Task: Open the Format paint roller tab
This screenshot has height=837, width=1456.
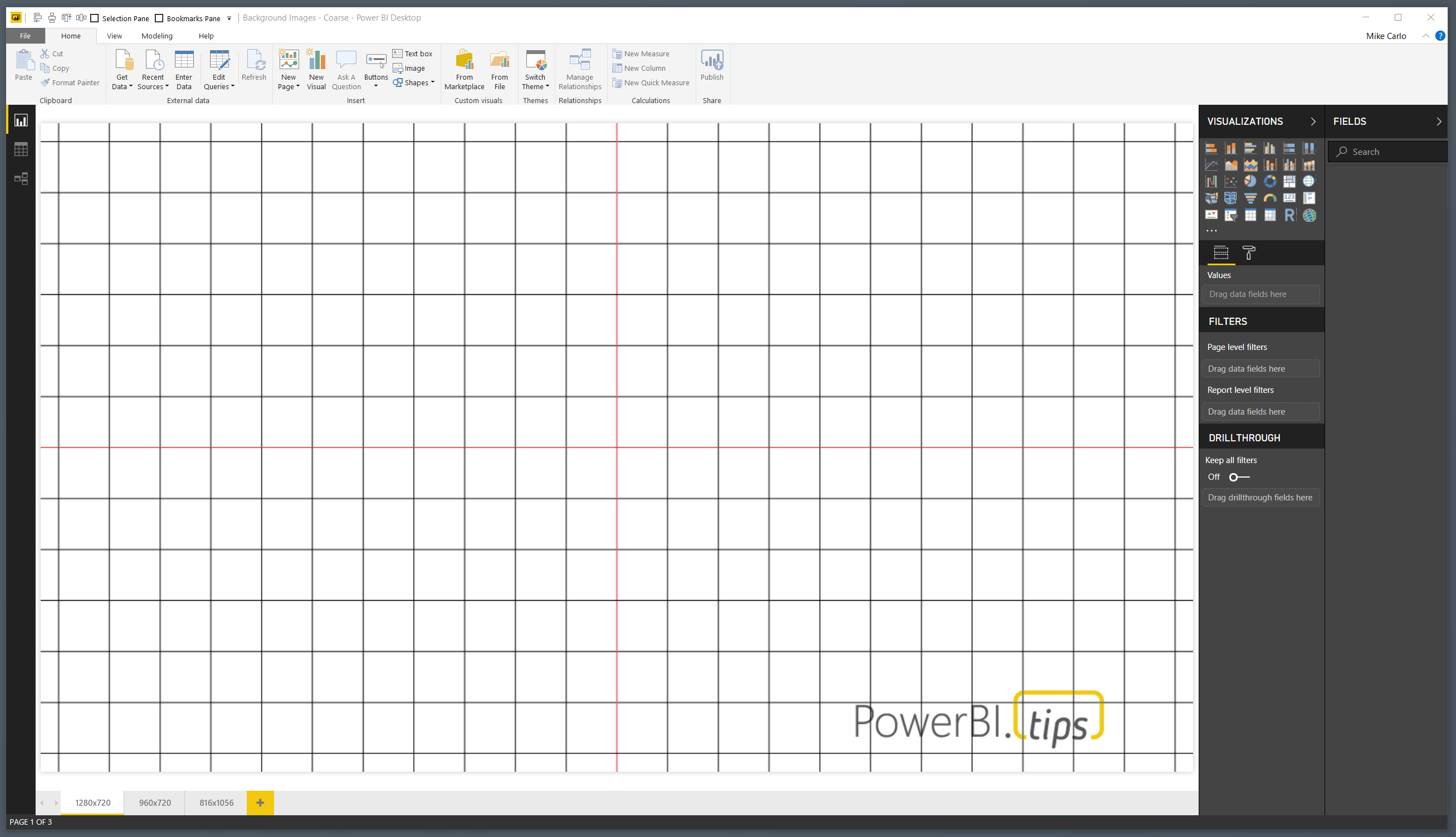Action: pyautogui.click(x=1249, y=253)
